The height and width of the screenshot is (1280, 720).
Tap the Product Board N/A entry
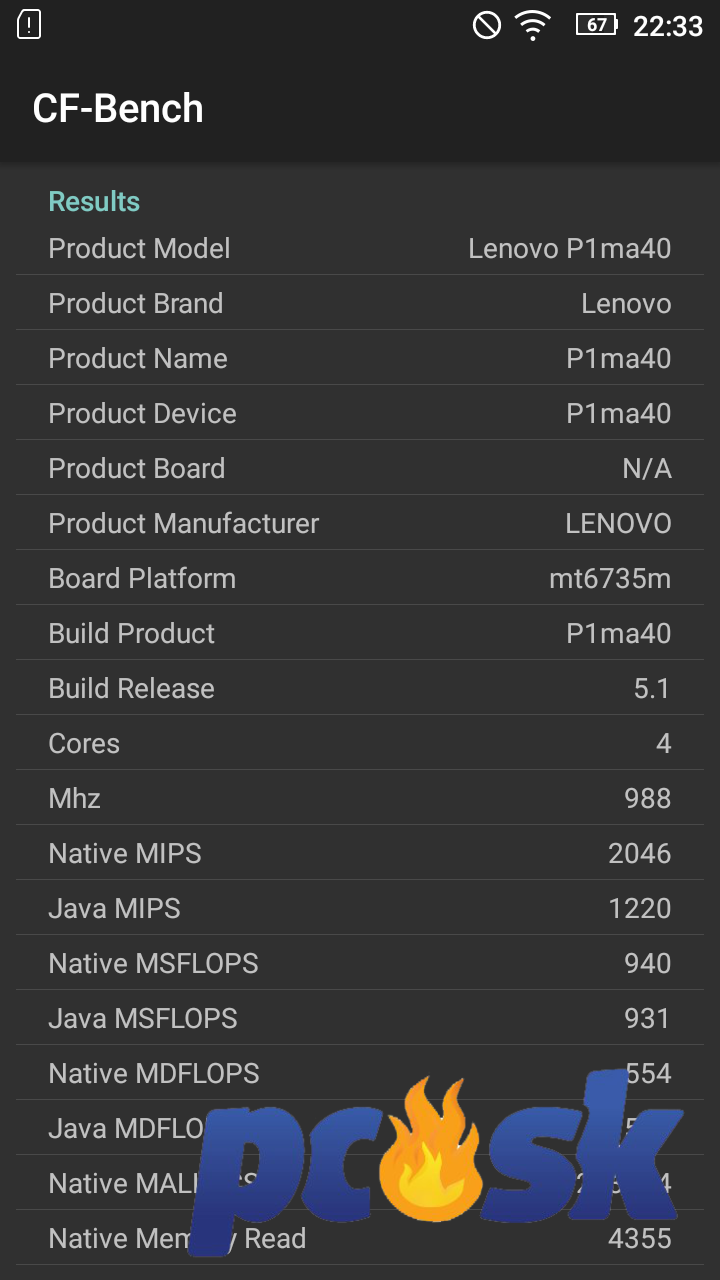[360, 468]
